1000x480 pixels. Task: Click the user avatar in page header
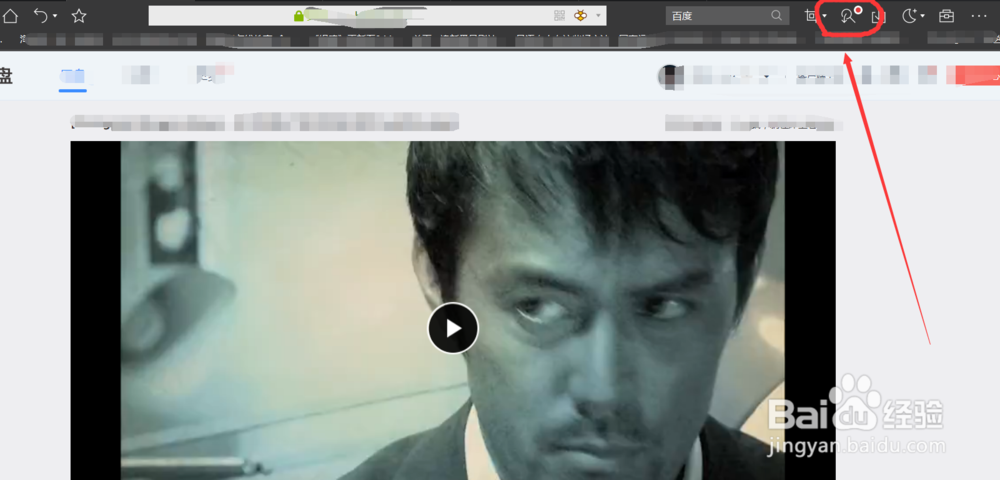click(x=670, y=75)
